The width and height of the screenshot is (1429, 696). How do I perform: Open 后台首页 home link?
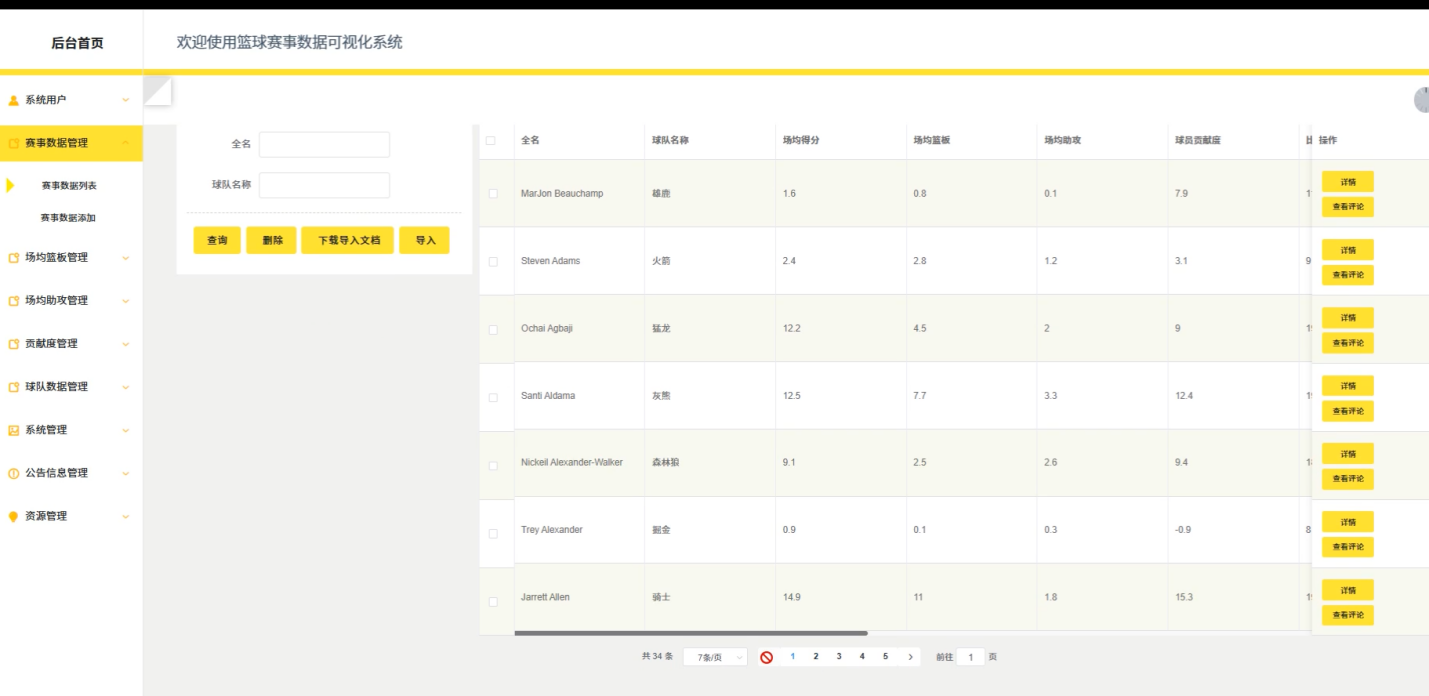coord(77,43)
